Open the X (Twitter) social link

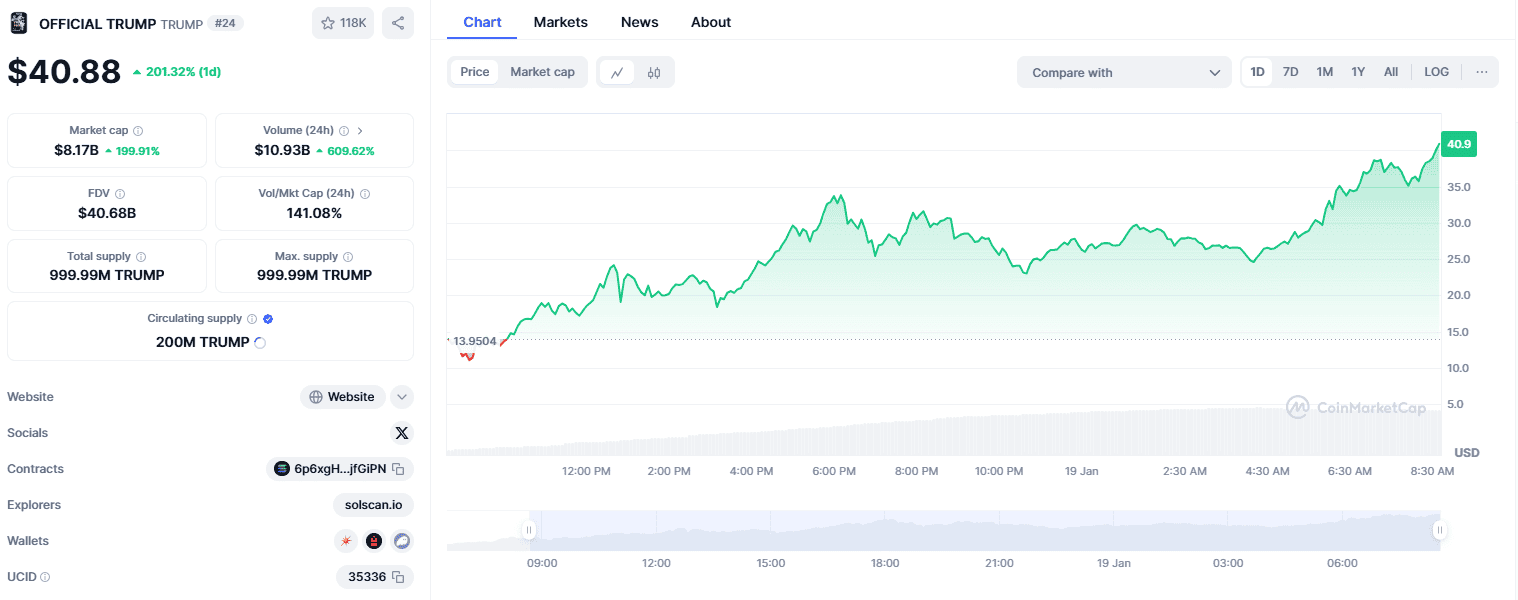pos(402,433)
